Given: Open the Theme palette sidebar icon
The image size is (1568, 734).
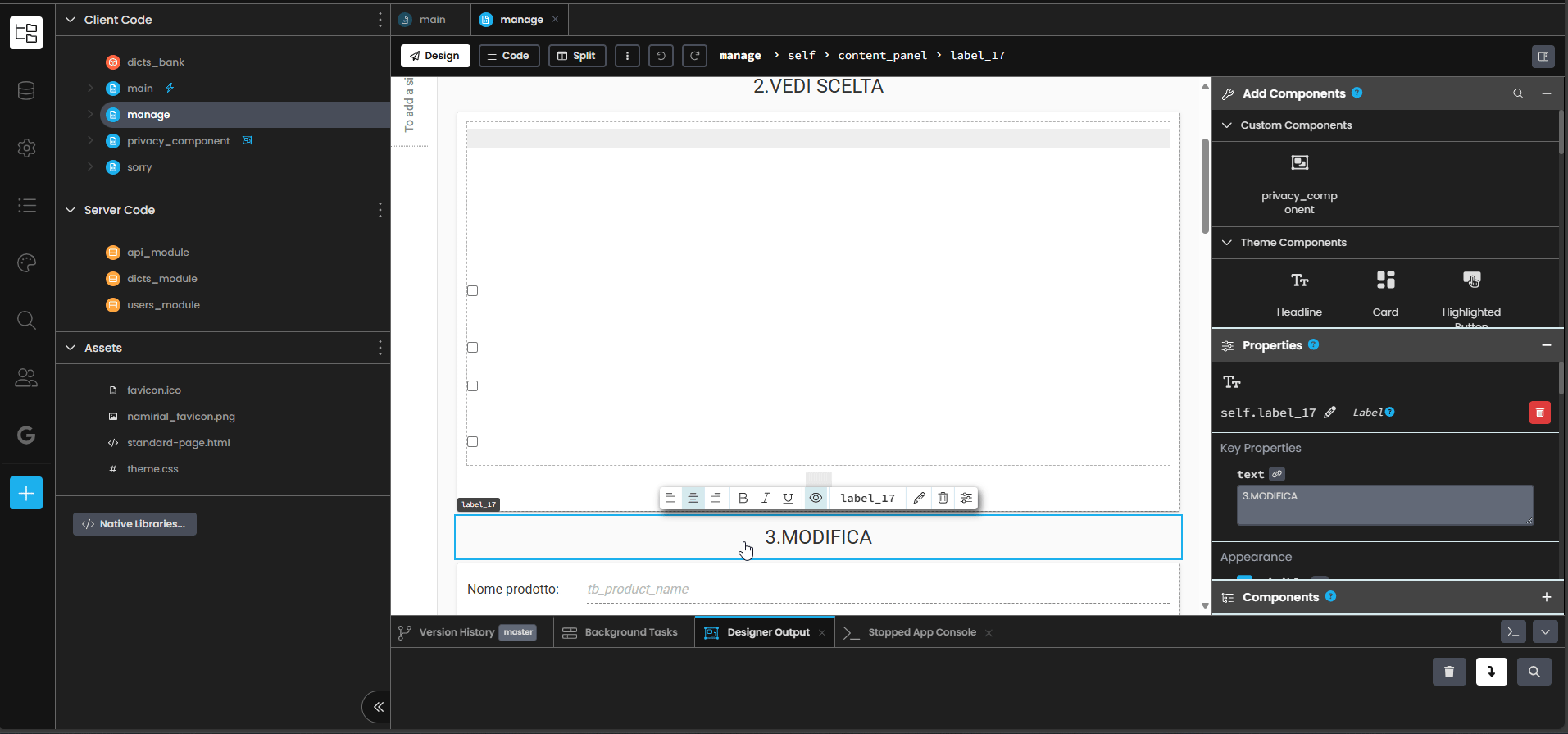Looking at the screenshot, I should point(26,262).
